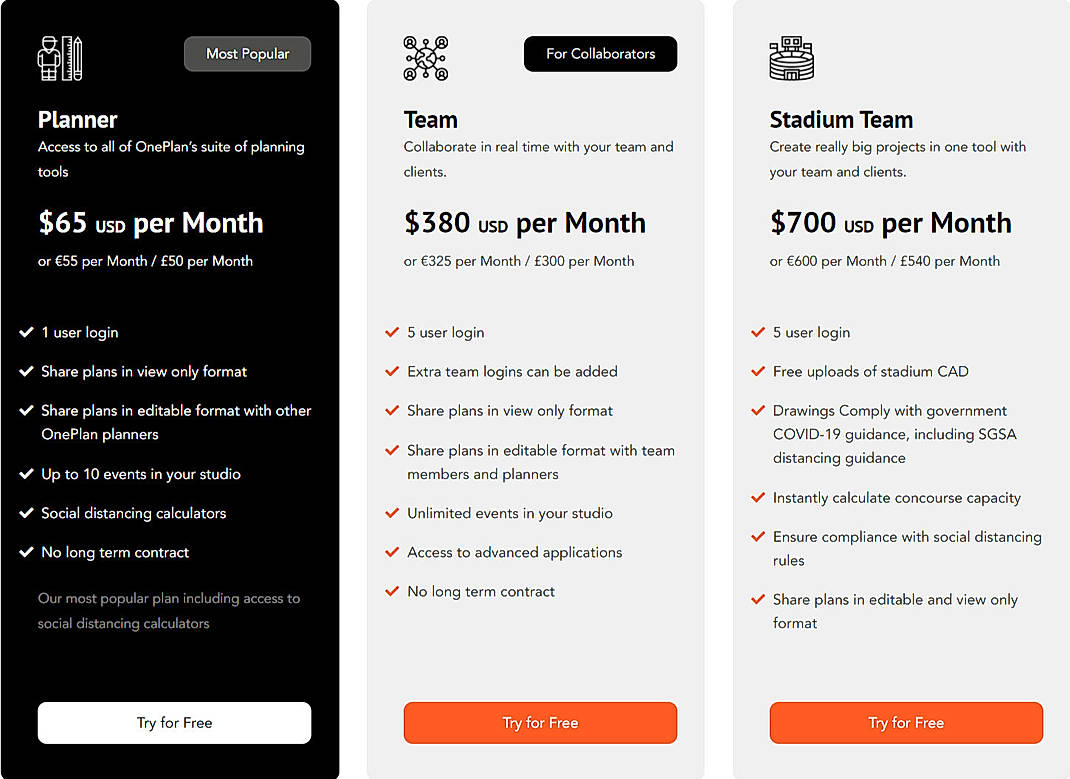Click the checkmark beside "Free uploads of stadium CAD"
Screen dimensions: 1070x779
pyautogui.click(x=757, y=371)
